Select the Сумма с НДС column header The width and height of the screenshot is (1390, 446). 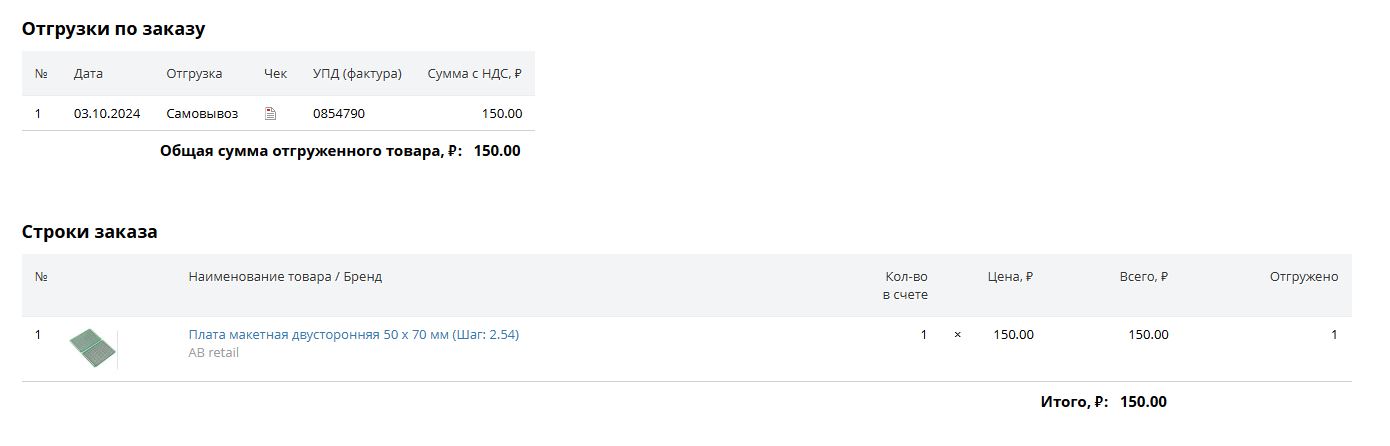[x=475, y=74]
